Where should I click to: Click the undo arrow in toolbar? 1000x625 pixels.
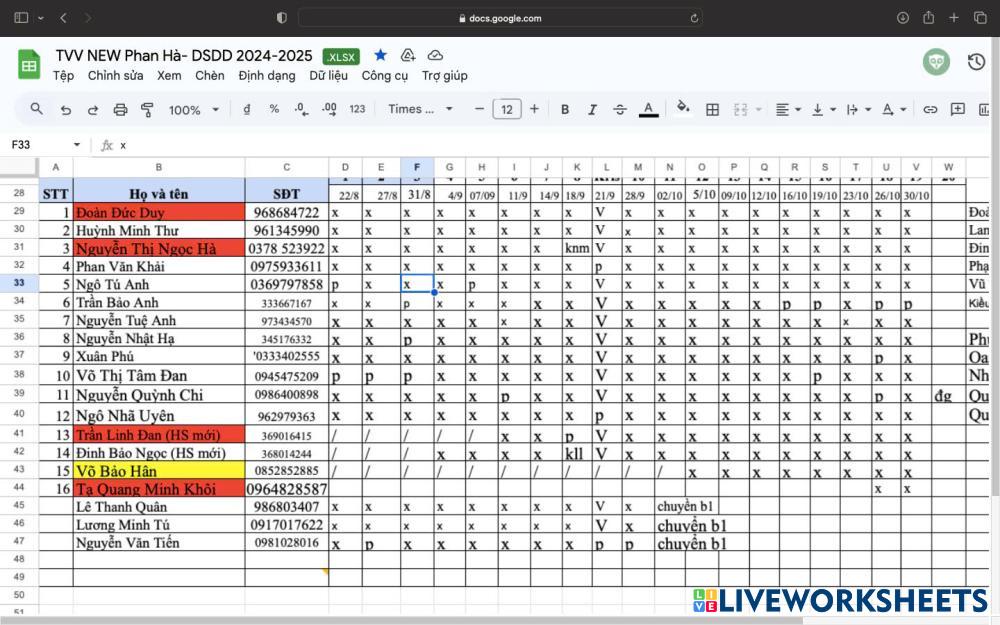tap(66, 109)
